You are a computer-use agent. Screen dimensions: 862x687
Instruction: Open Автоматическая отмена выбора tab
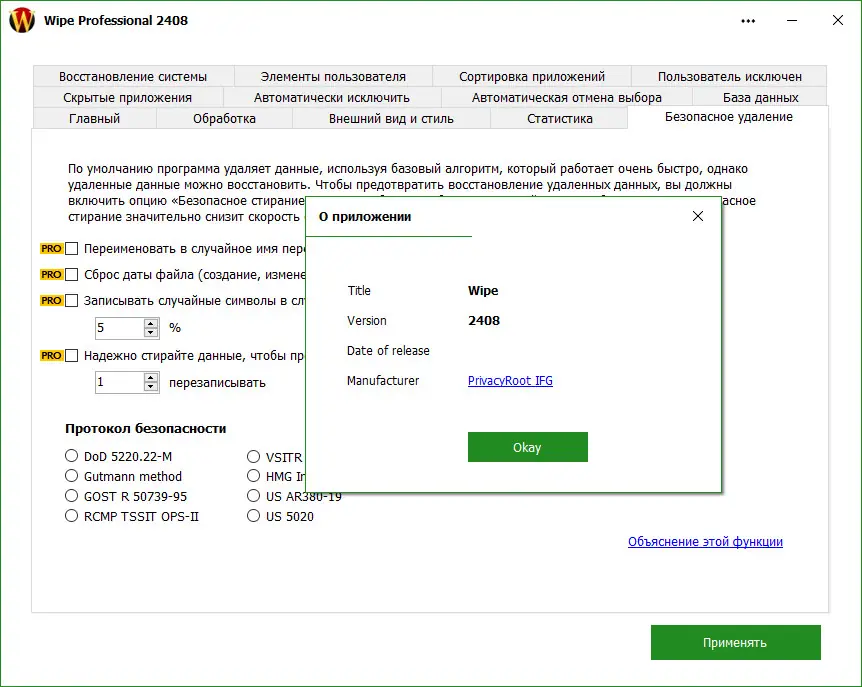566,97
